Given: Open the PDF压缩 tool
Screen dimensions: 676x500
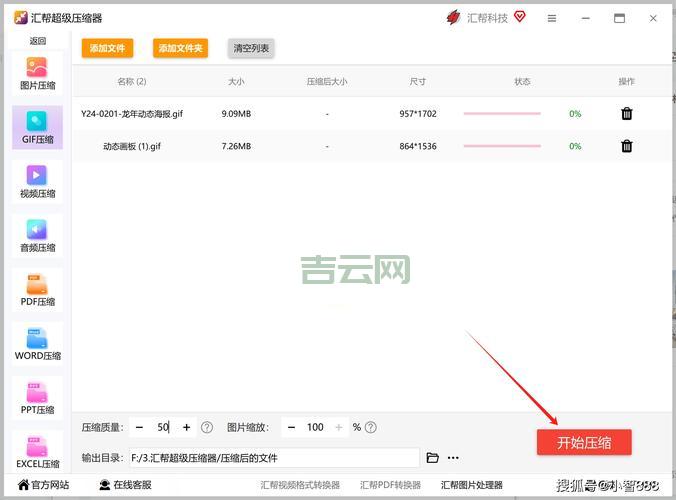Looking at the screenshot, I should (x=38, y=290).
